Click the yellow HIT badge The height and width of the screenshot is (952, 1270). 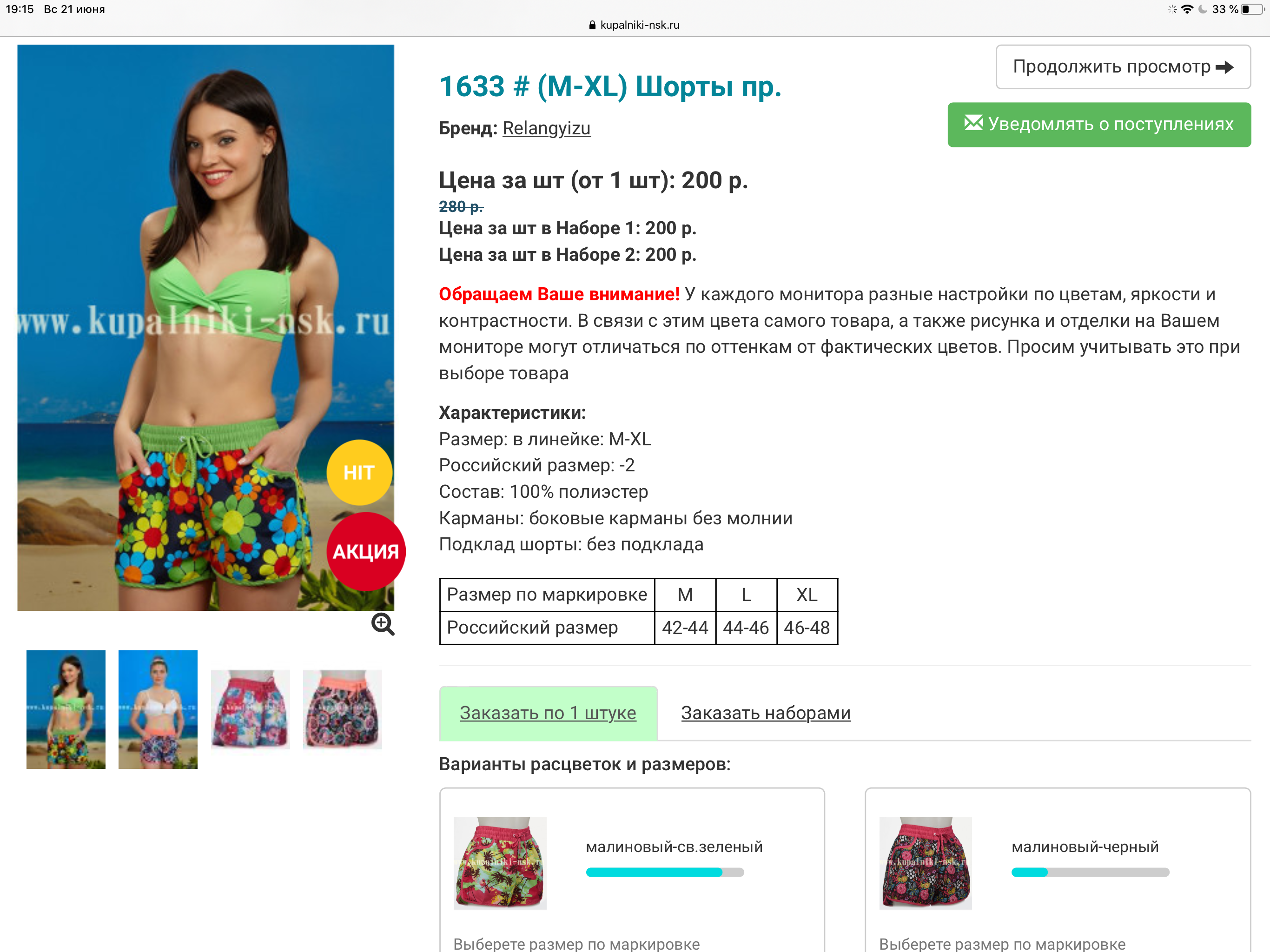point(359,473)
